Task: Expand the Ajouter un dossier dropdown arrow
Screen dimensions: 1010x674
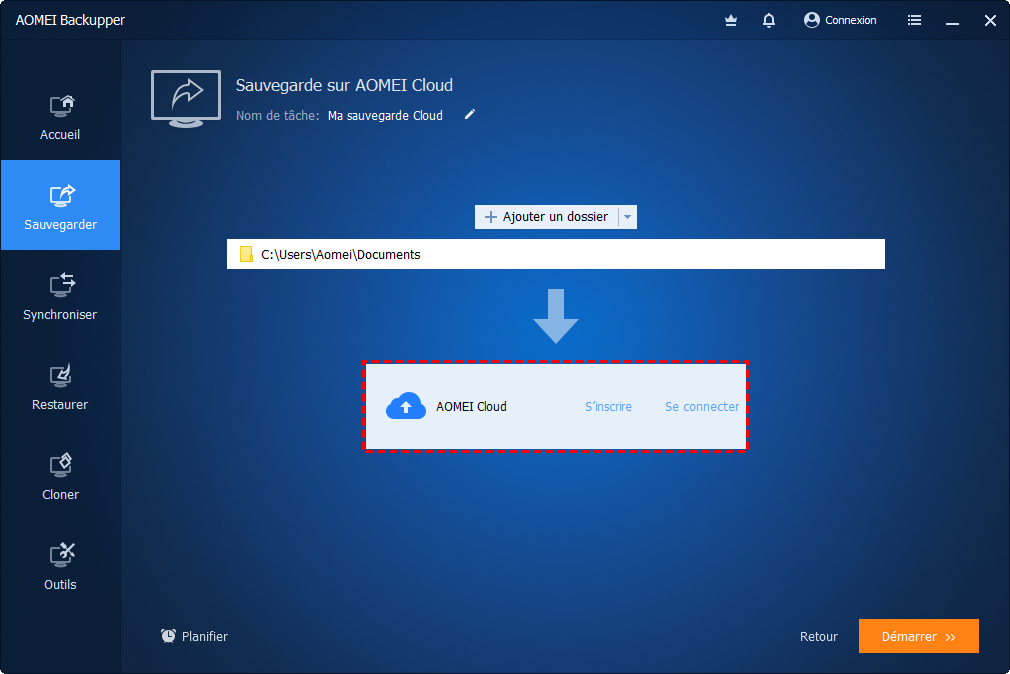Action: pos(627,217)
